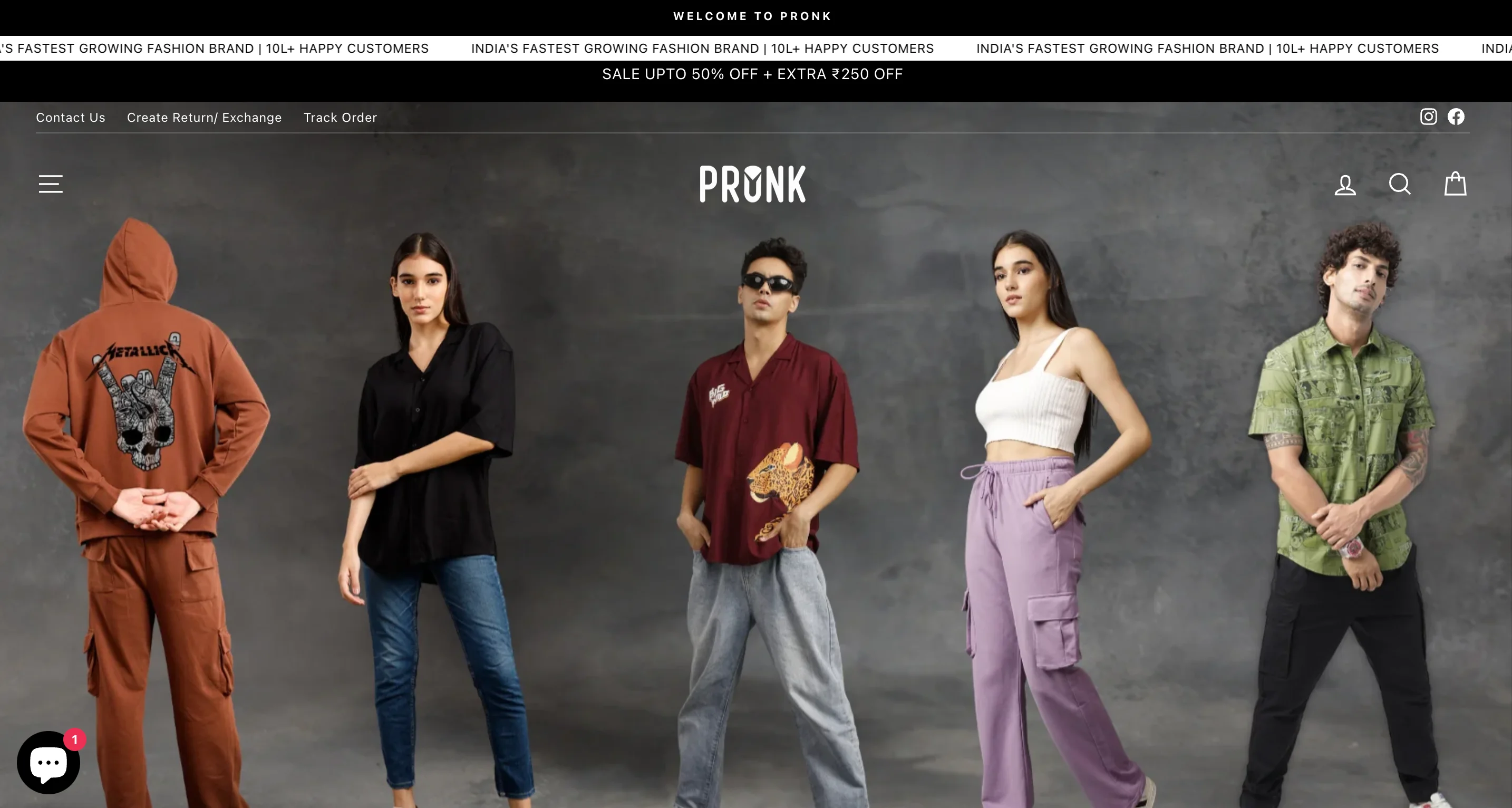Screen dimensions: 1512x808
Task: Click the sale 50% off announcement
Action: (x=752, y=74)
